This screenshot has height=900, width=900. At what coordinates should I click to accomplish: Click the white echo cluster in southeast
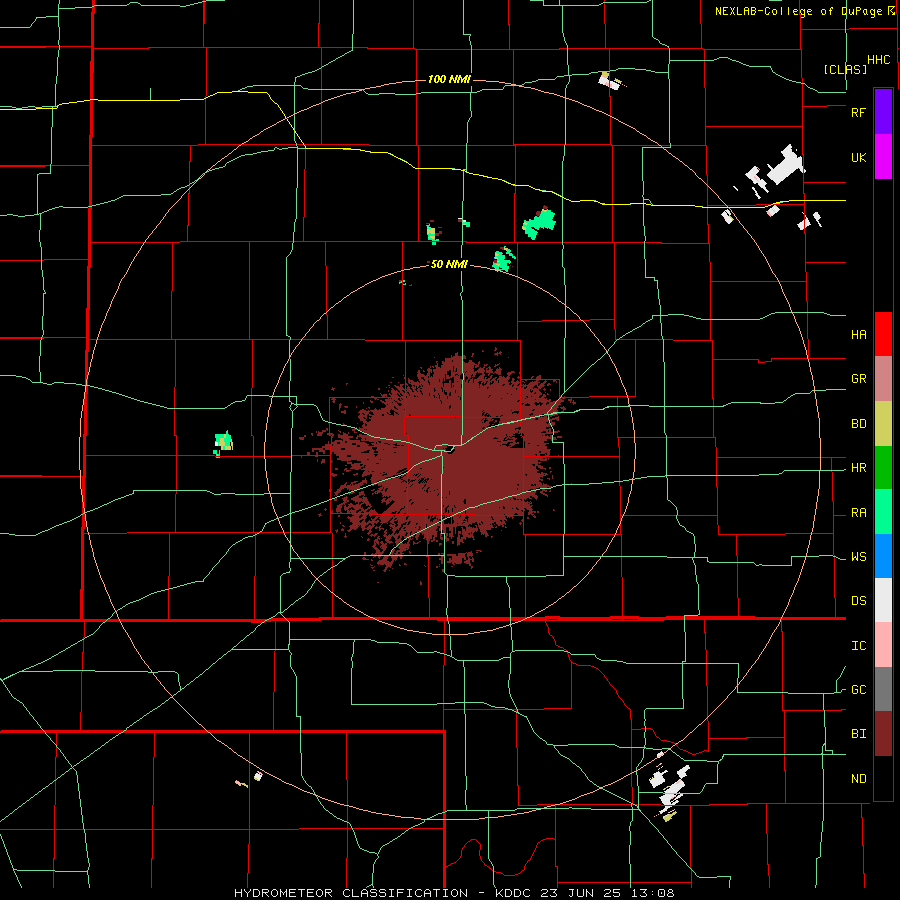pos(669,786)
